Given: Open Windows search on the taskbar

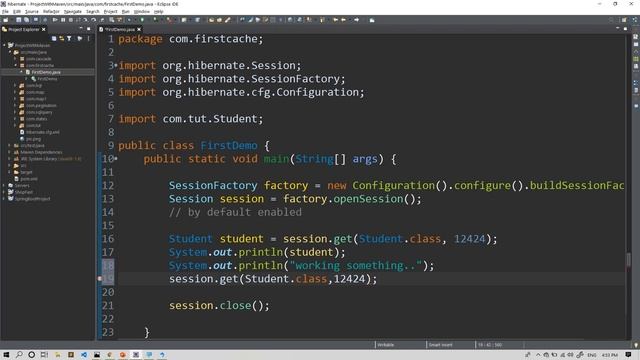Looking at the screenshot, I should tap(19, 355).
